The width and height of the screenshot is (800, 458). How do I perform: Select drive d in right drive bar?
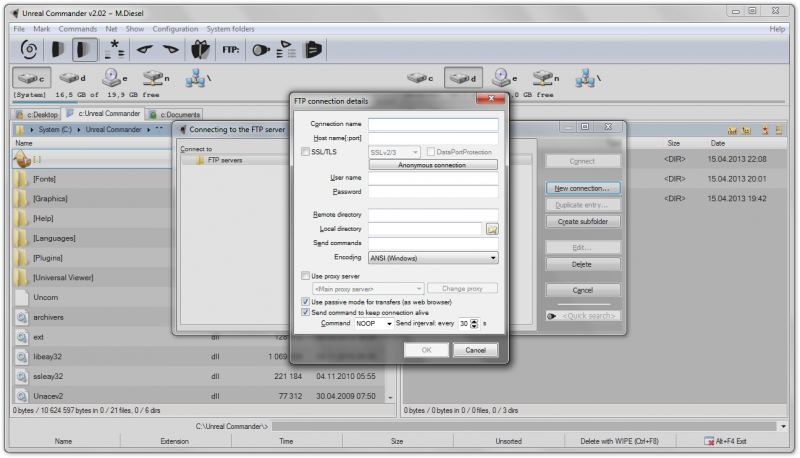(x=463, y=78)
